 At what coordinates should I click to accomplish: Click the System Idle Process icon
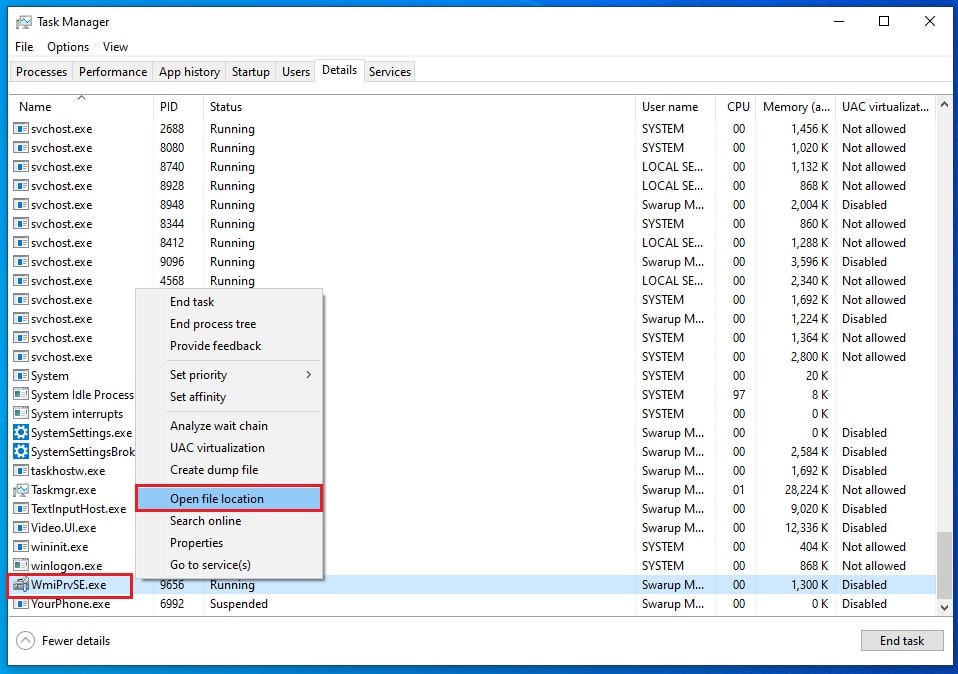[x=21, y=394]
